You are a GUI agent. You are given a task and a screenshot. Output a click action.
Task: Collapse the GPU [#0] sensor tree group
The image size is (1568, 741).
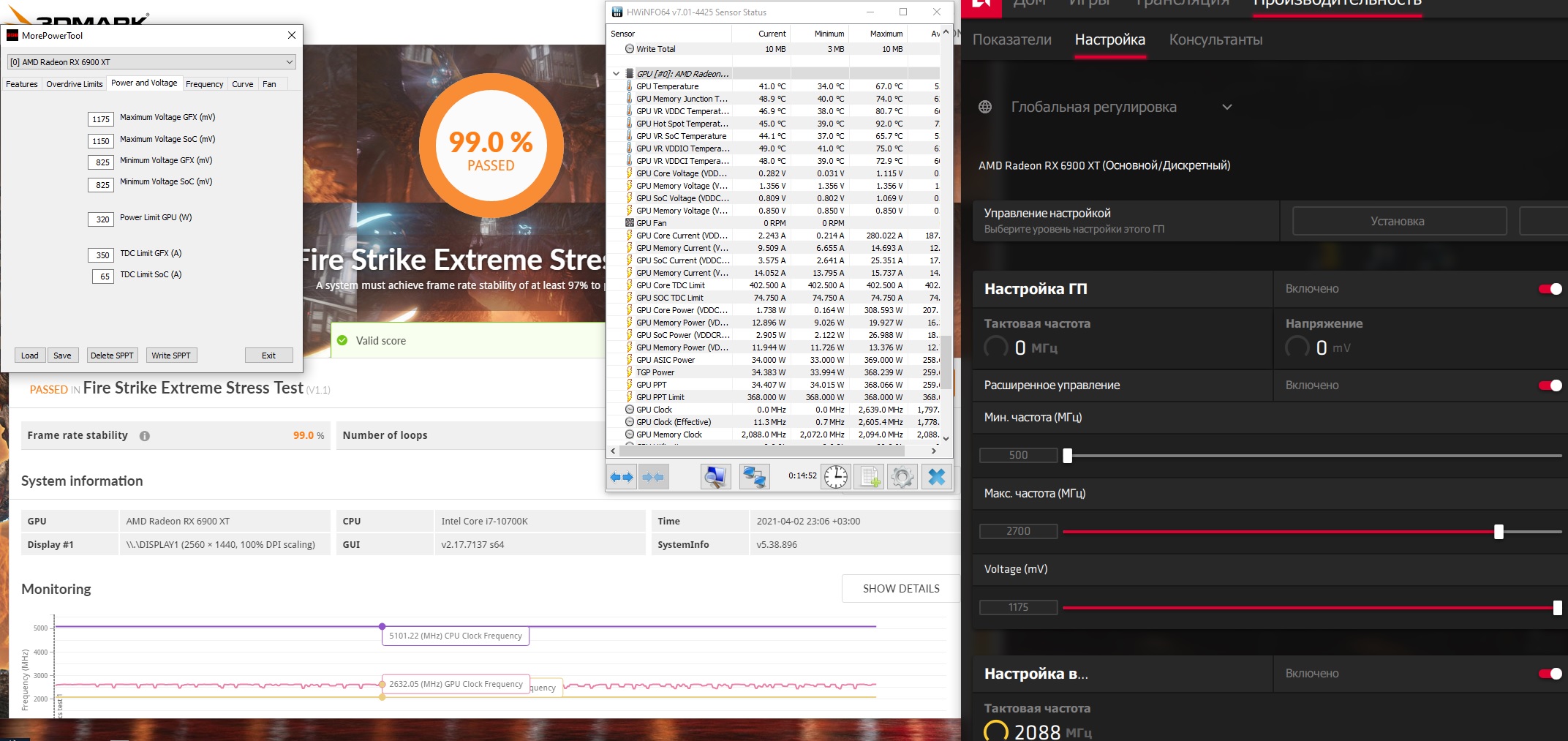(616, 74)
